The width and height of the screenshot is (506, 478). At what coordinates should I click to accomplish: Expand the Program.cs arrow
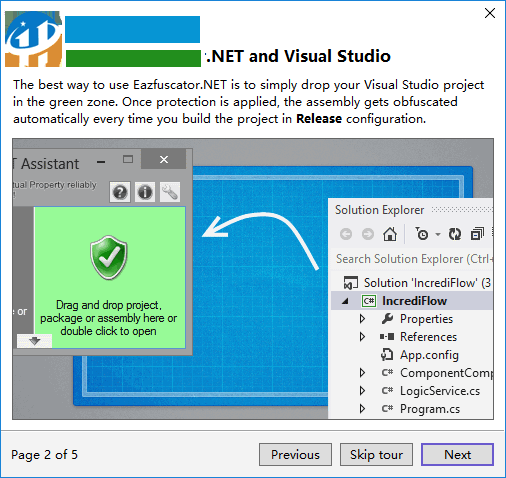[x=362, y=409]
